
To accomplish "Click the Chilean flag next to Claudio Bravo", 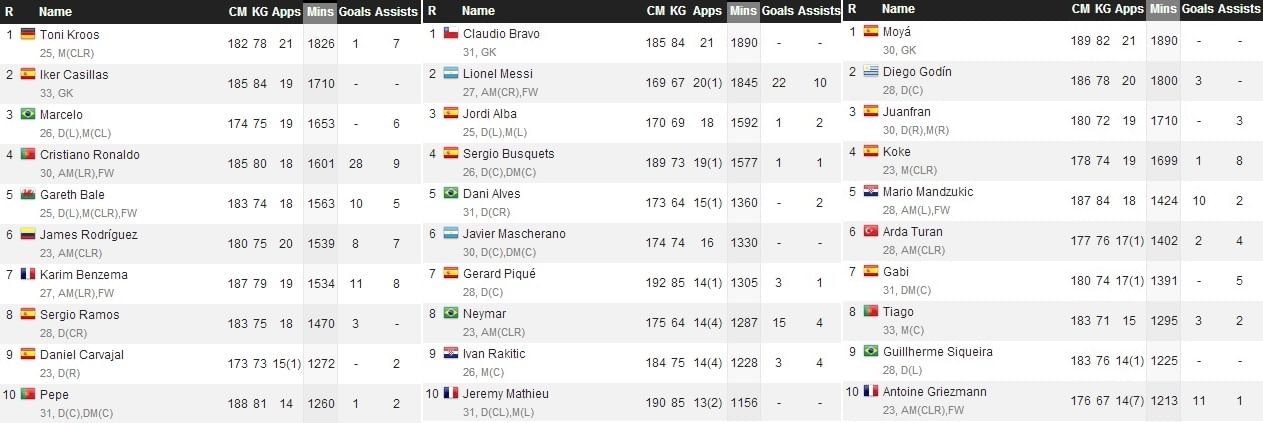I will [x=450, y=33].
